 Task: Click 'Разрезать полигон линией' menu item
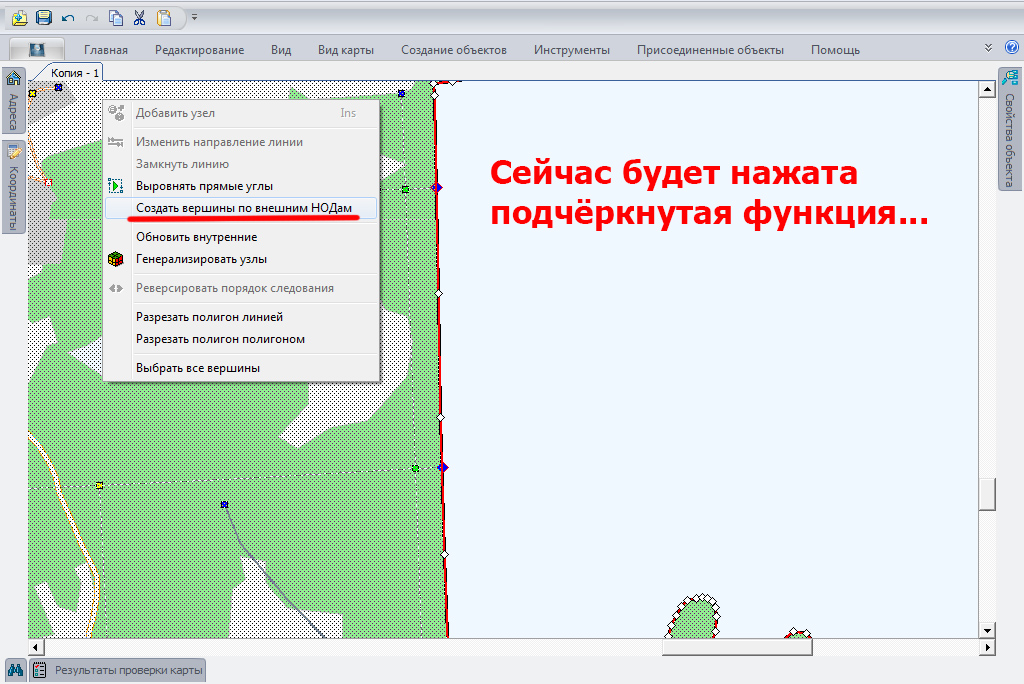coord(209,317)
